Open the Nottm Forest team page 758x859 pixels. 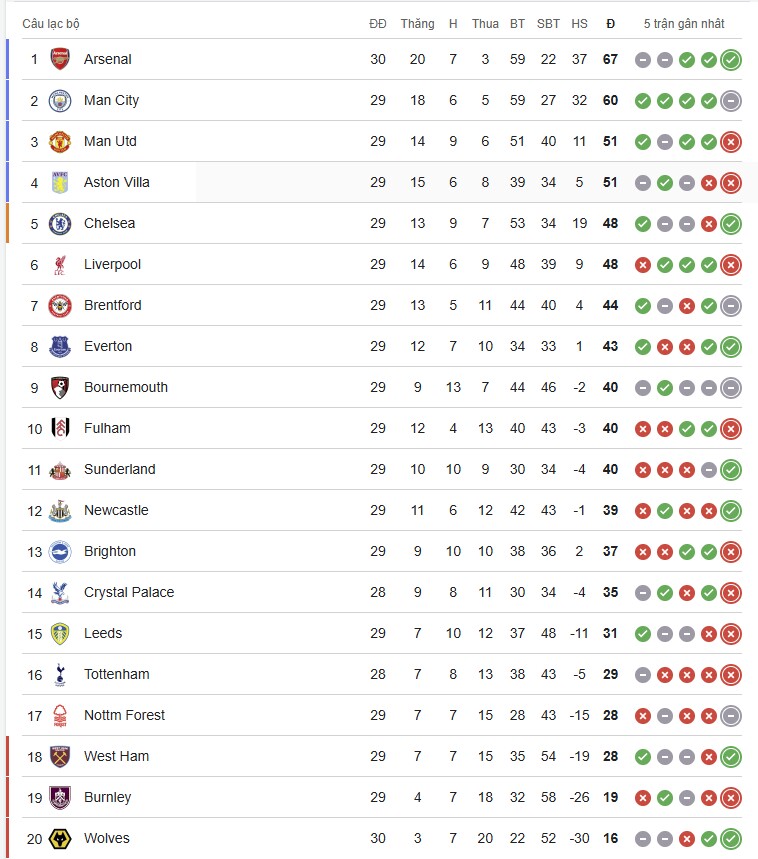[124, 715]
